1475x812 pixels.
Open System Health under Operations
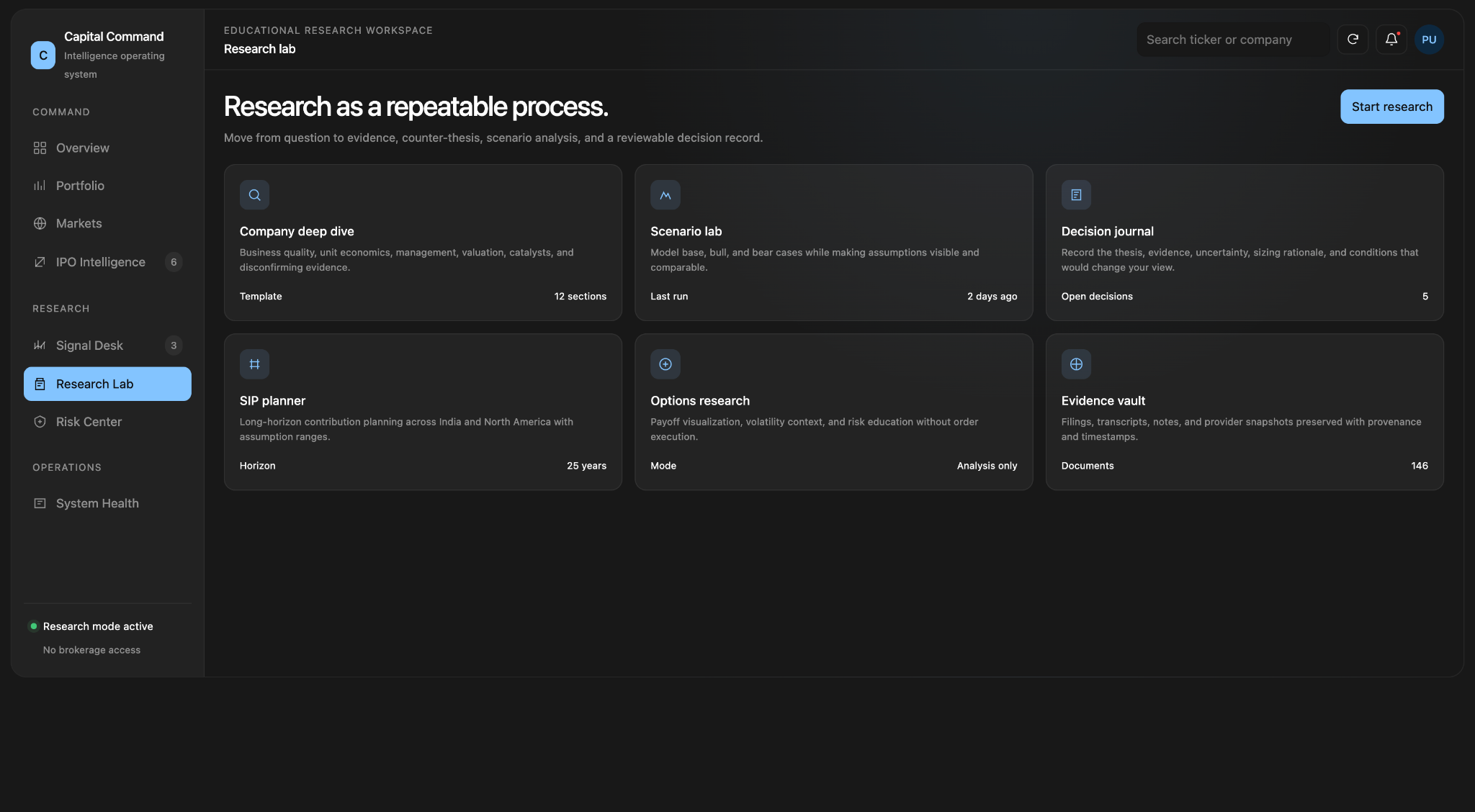(107, 504)
